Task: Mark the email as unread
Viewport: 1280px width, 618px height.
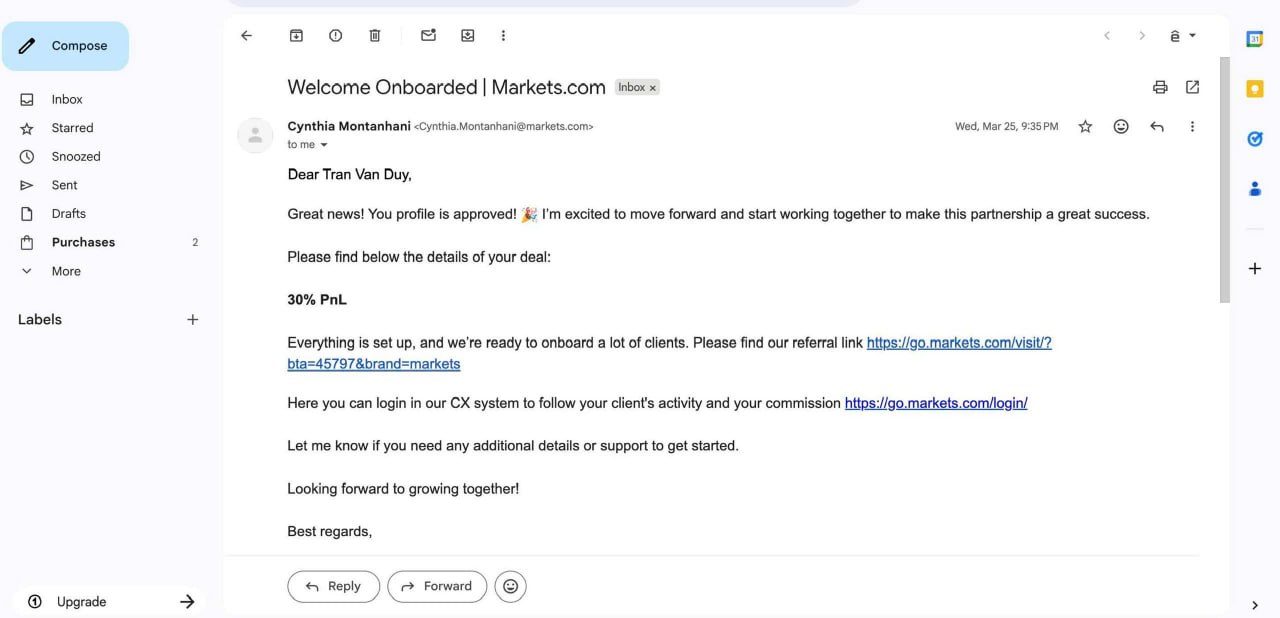Action: tap(428, 36)
